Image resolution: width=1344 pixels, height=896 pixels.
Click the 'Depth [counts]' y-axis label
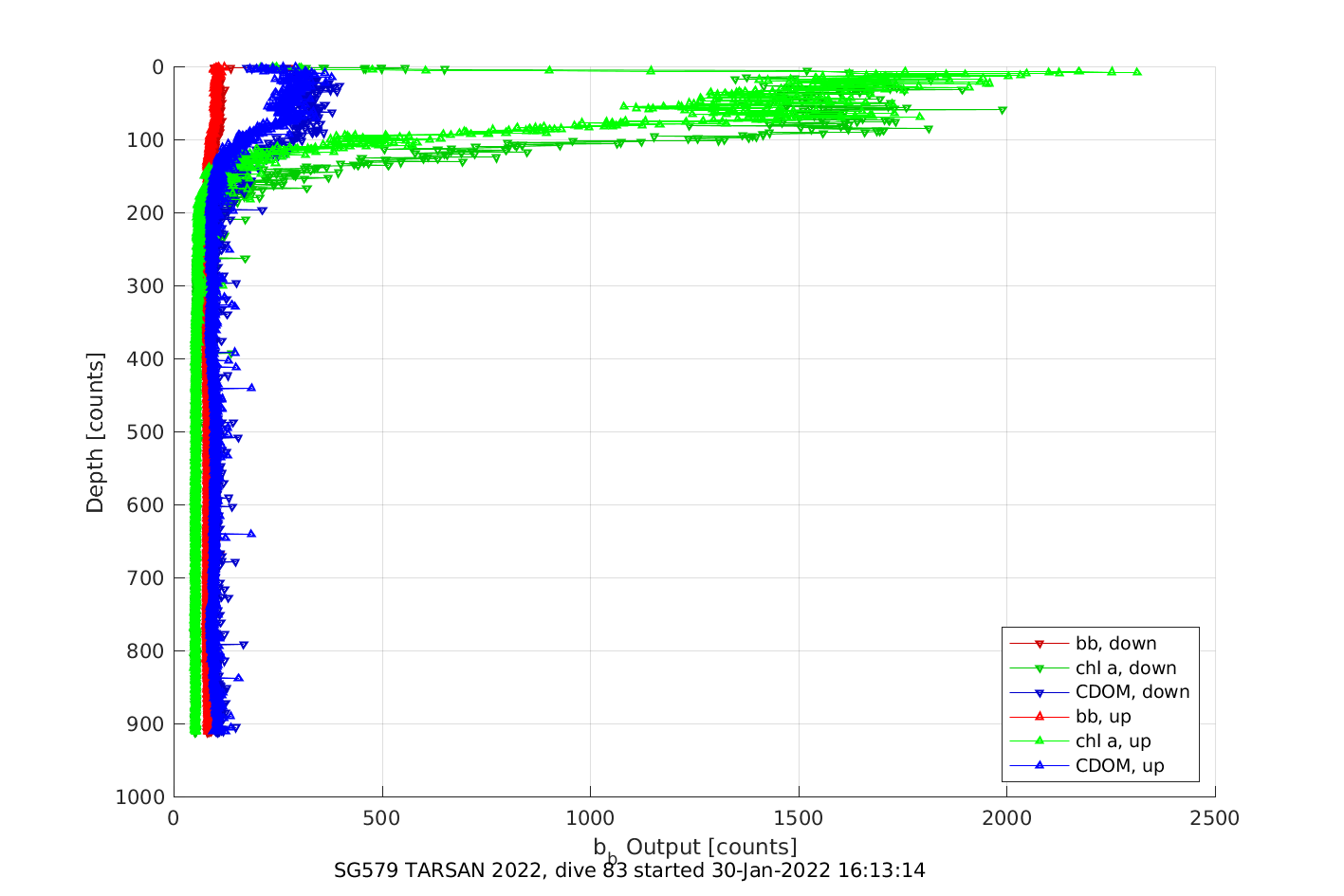[95, 432]
